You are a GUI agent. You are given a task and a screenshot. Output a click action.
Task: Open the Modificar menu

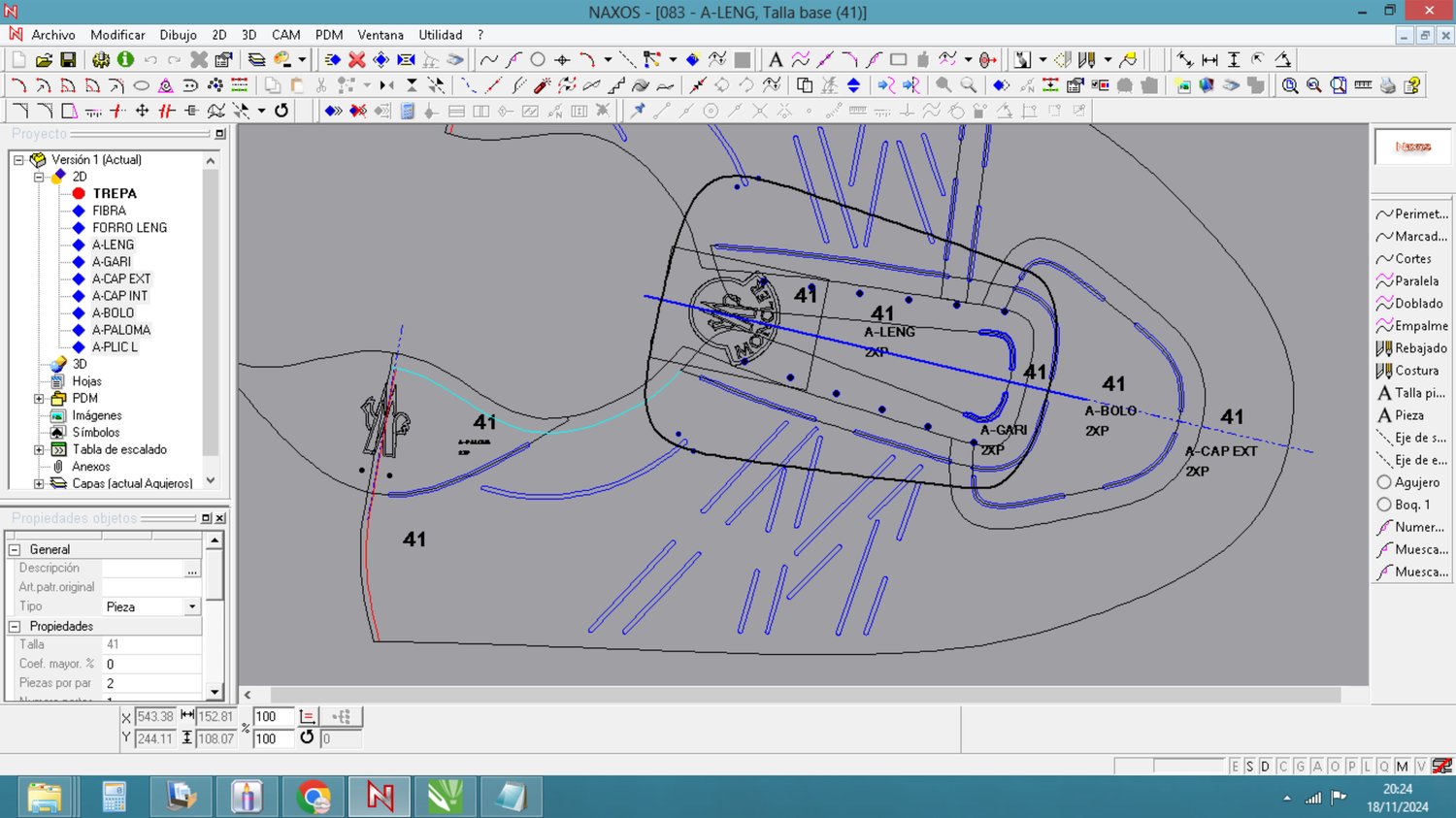pos(117,35)
